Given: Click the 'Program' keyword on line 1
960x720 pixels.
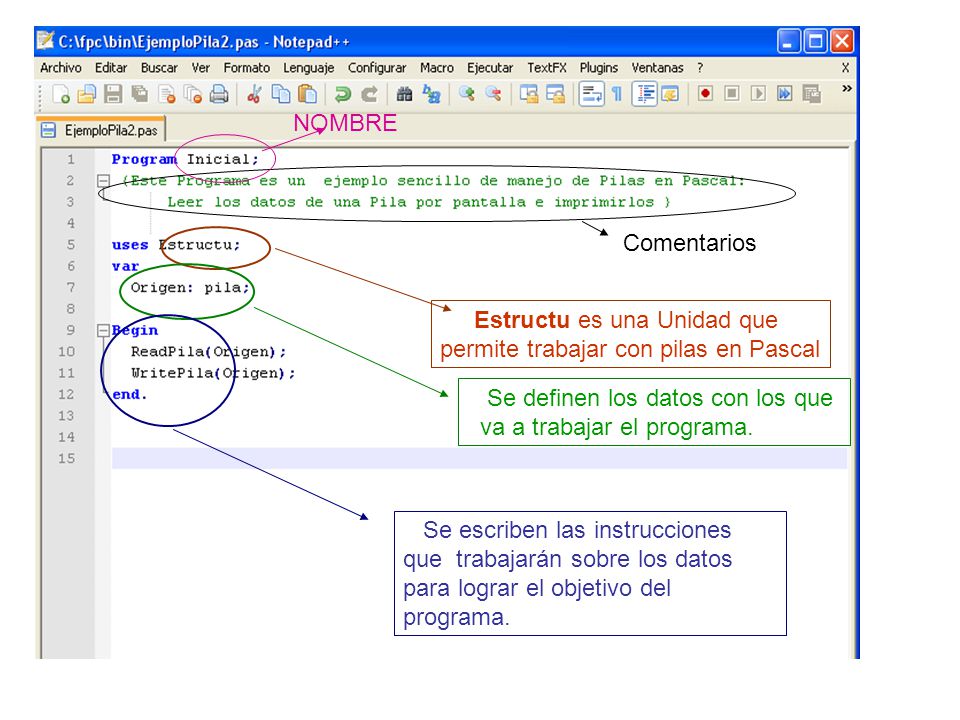Looking at the screenshot, I should (144, 160).
